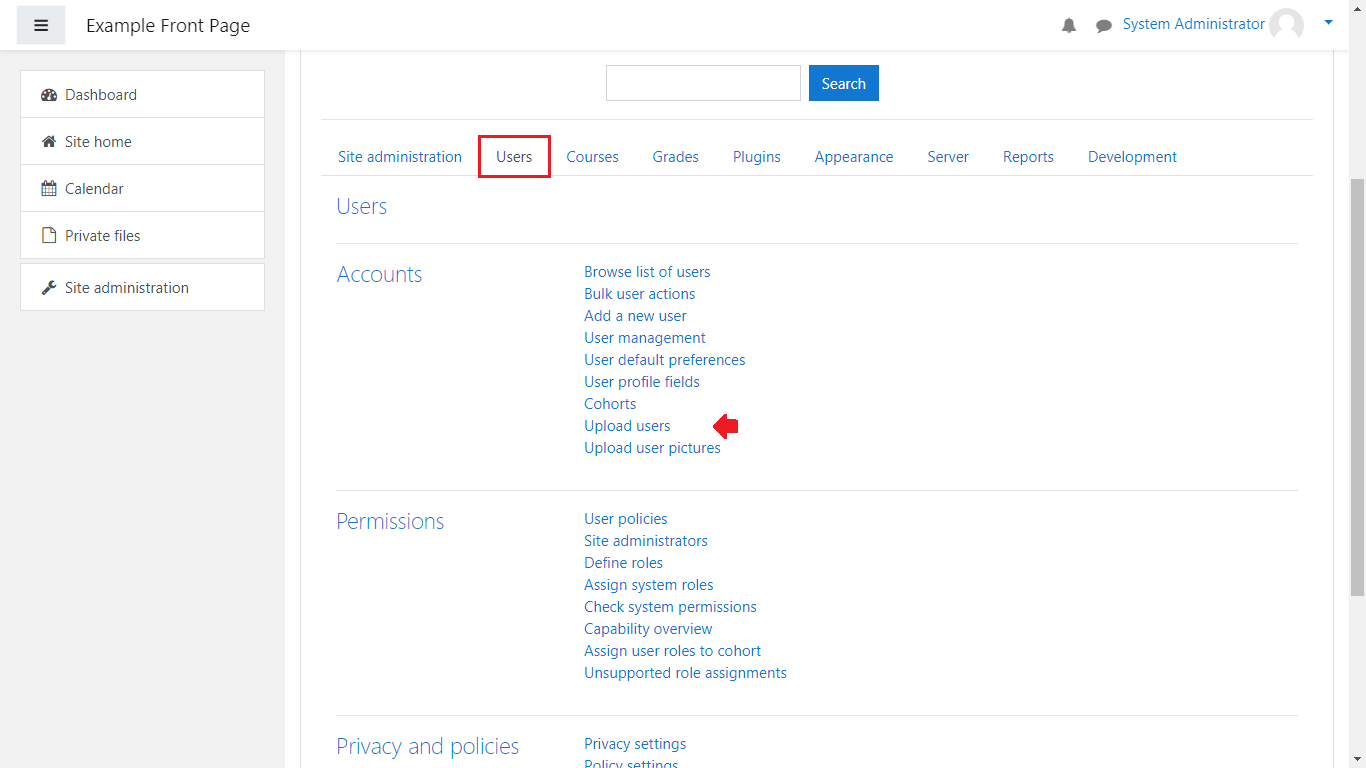Viewport: 1366px width, 768px height.
Task: Open the notifications bell icon
Action: 1069,26
